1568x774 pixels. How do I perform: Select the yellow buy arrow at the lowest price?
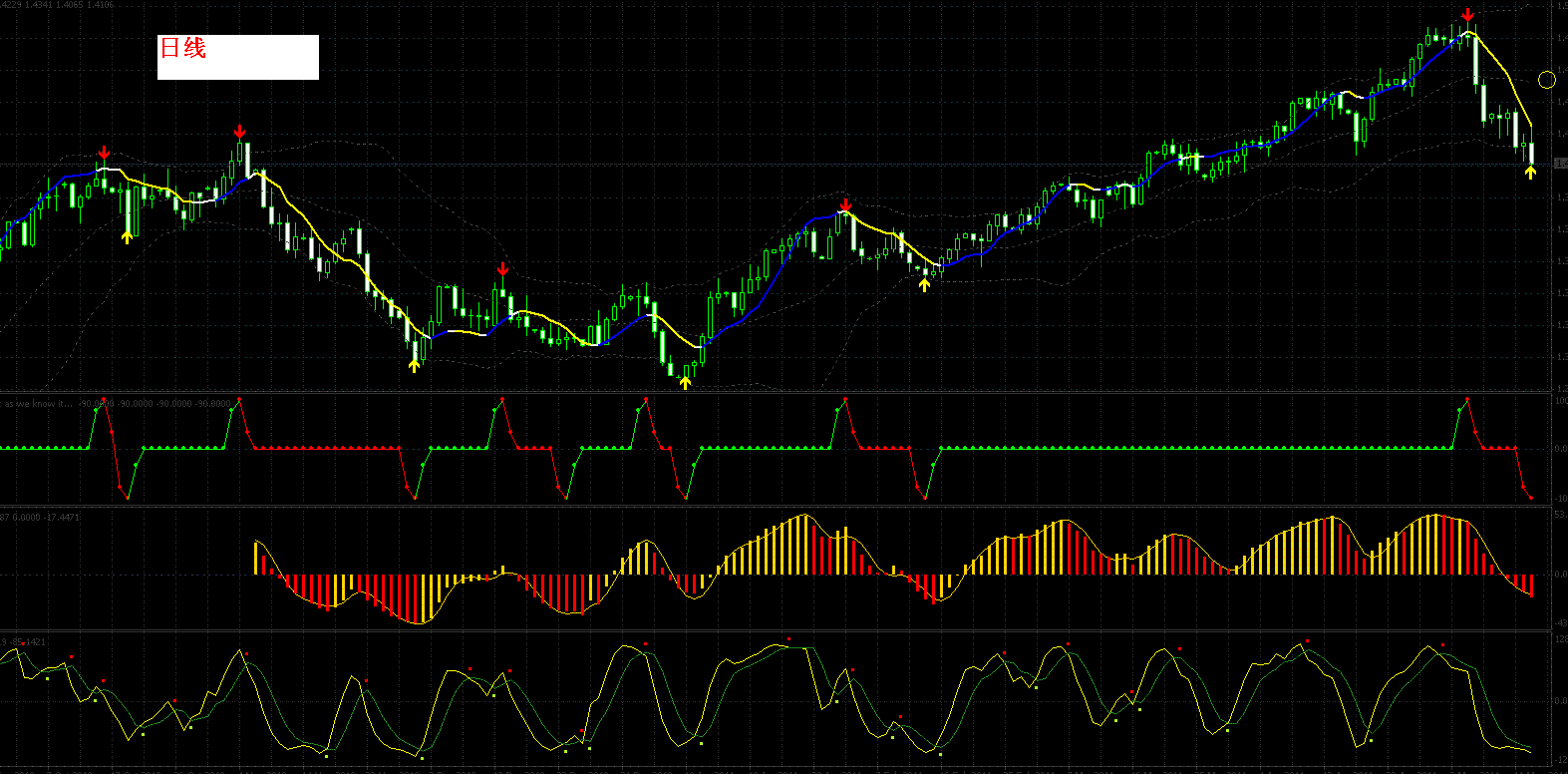tap(685, 381)
